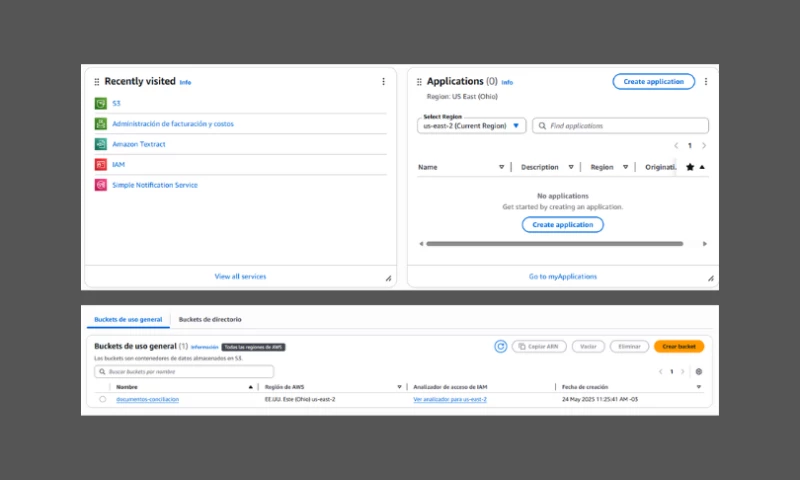Click Create application button in widget header

click(x=654, y=82)
